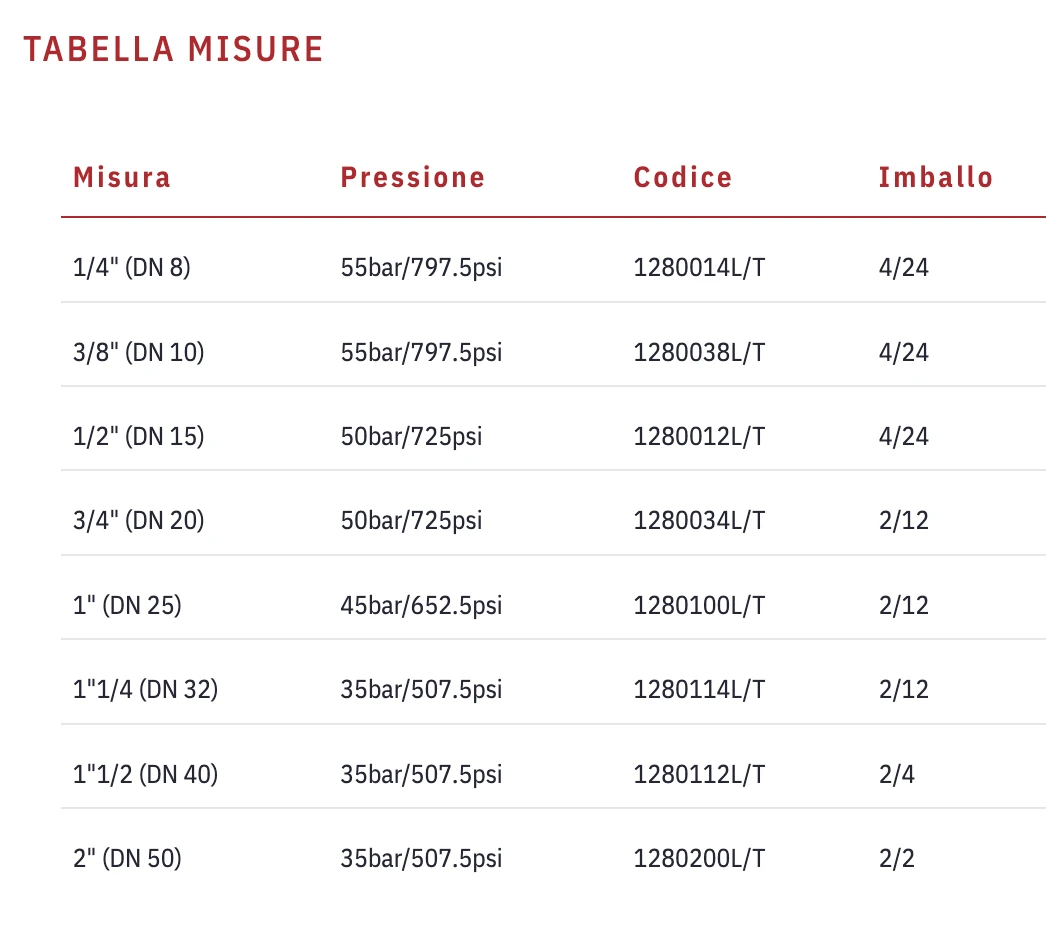This screenshot has height=944, width=1046.
Task: Click the Pressione column header
Action: tap(413, 178)
